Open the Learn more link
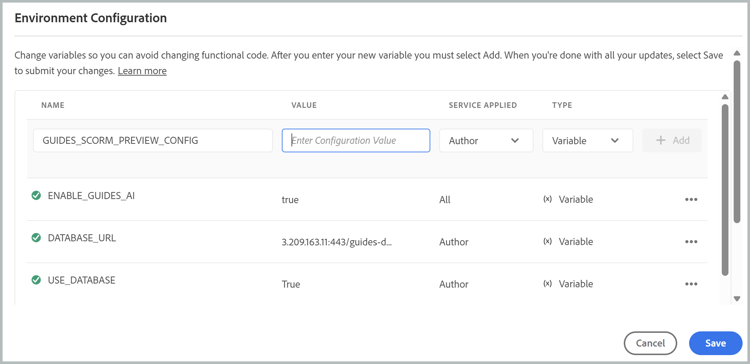 pos(142,71)
